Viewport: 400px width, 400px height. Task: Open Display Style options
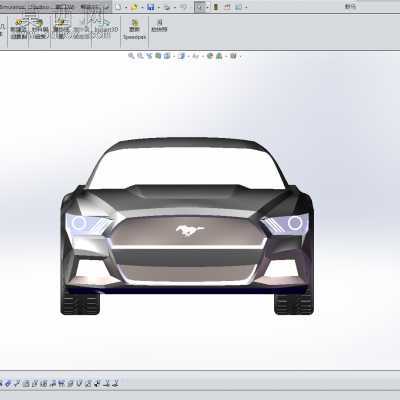pyautogui.click(x=182, y=56)
